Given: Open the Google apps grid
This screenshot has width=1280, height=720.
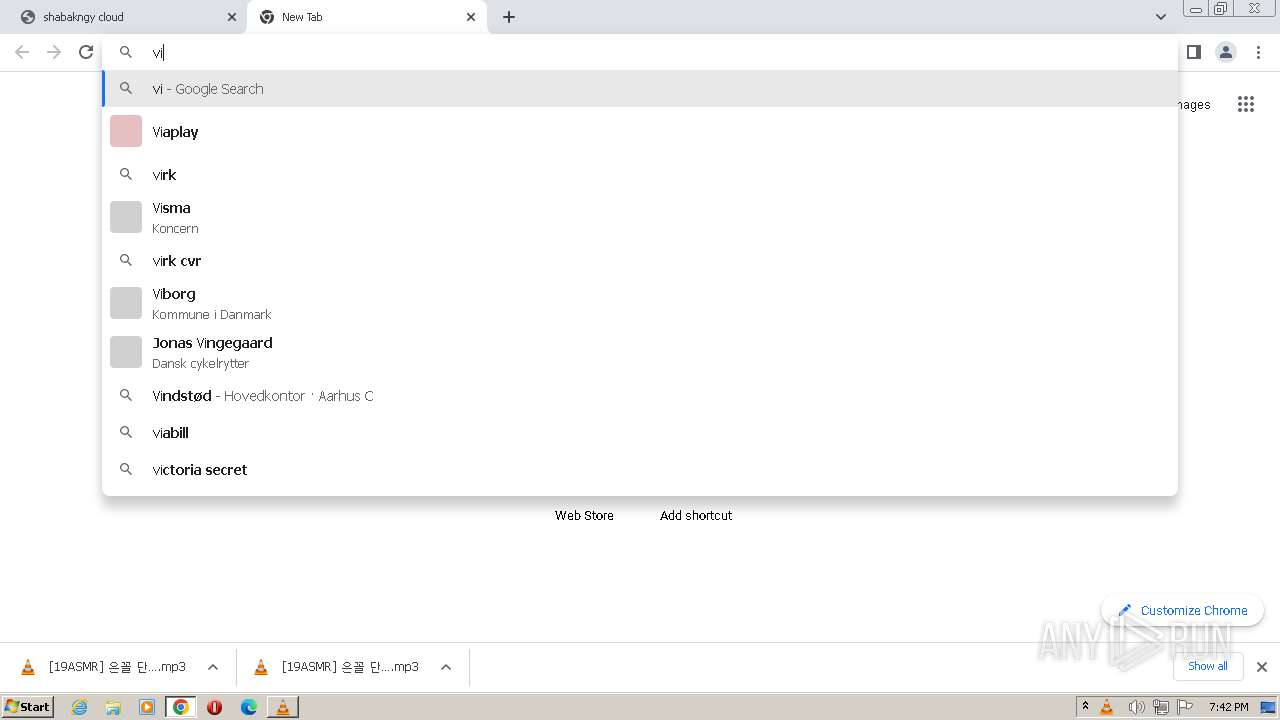Looking at the screenshot, I should click(1245, 104).
